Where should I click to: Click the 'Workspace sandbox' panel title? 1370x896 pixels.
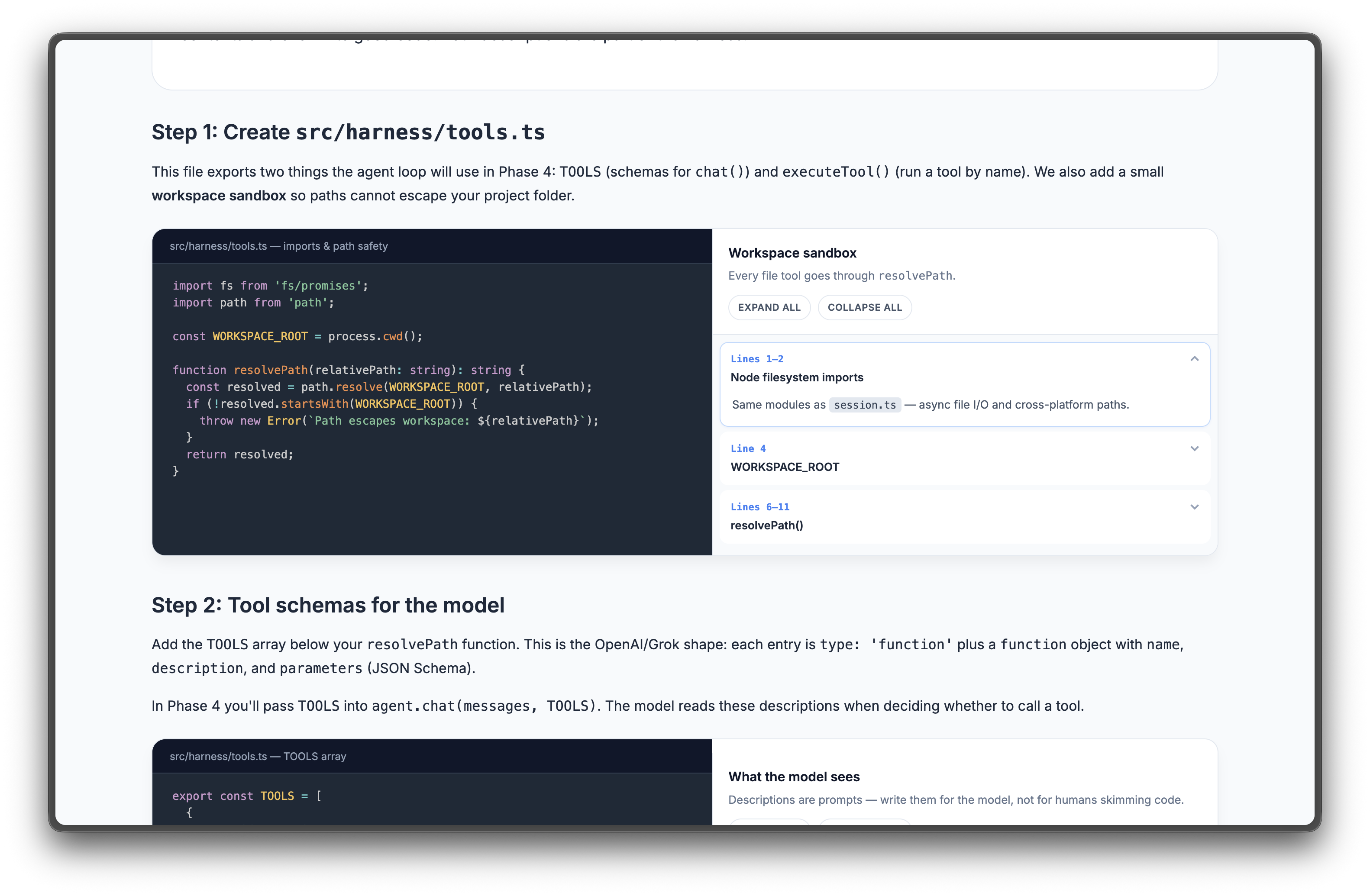pyautogui.click(x=792, y=253)
